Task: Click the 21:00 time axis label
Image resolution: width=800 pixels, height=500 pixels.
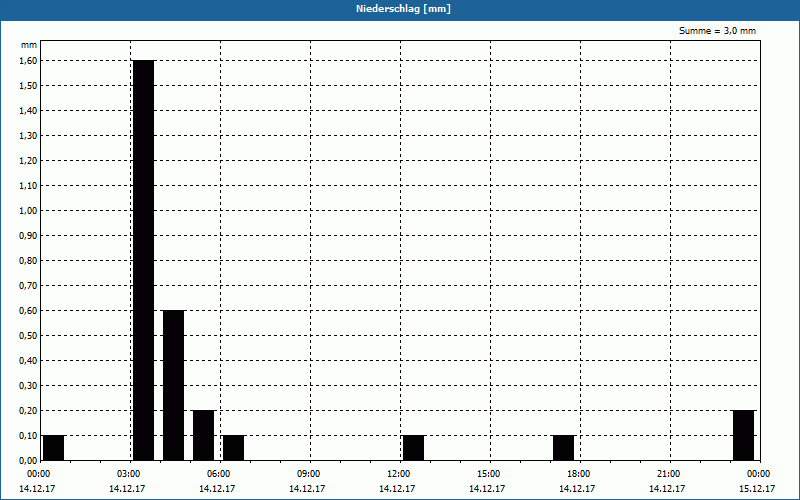Action: [668, 474]
